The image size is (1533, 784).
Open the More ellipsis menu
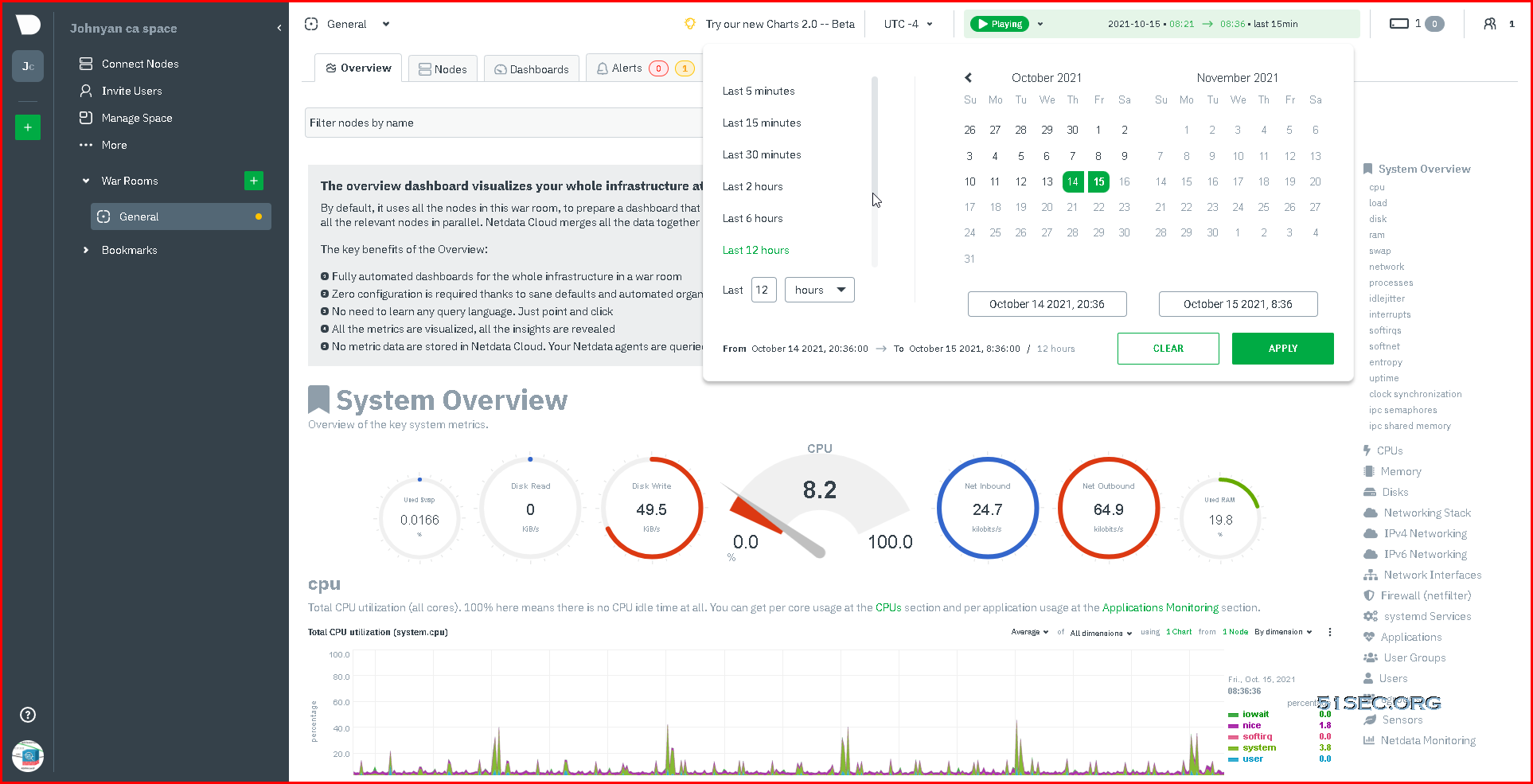(x=86, y=145)
